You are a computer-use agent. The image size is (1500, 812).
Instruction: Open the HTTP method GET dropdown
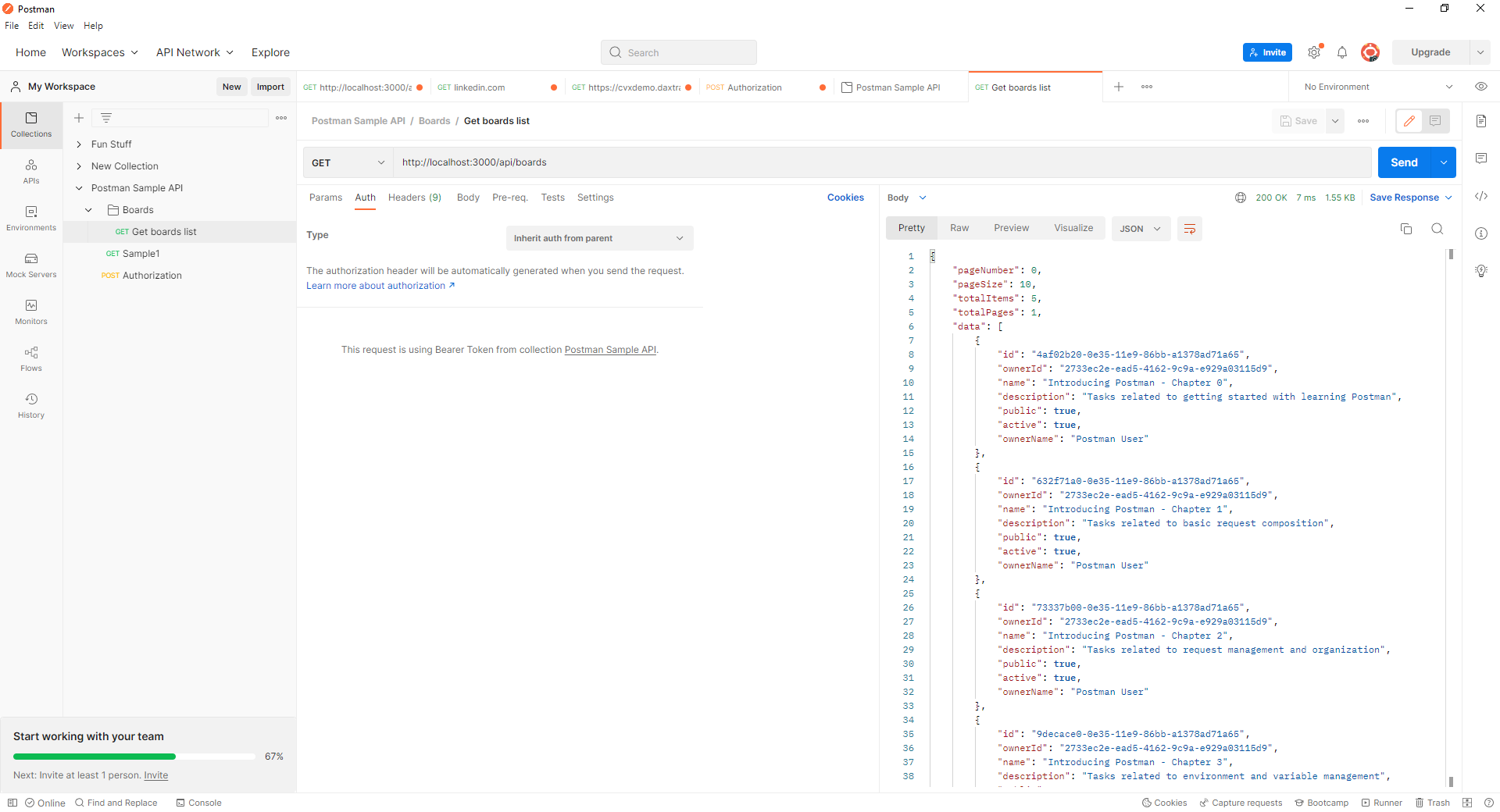pyautogui.click(x=348, y=162)
